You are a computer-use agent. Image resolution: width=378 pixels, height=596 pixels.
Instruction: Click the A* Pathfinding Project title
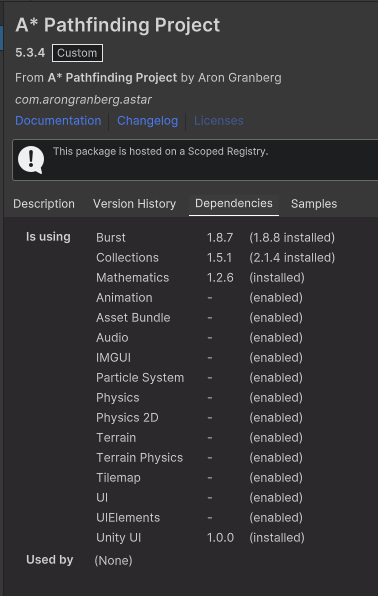pyautogui.click(x=118, y=25)
